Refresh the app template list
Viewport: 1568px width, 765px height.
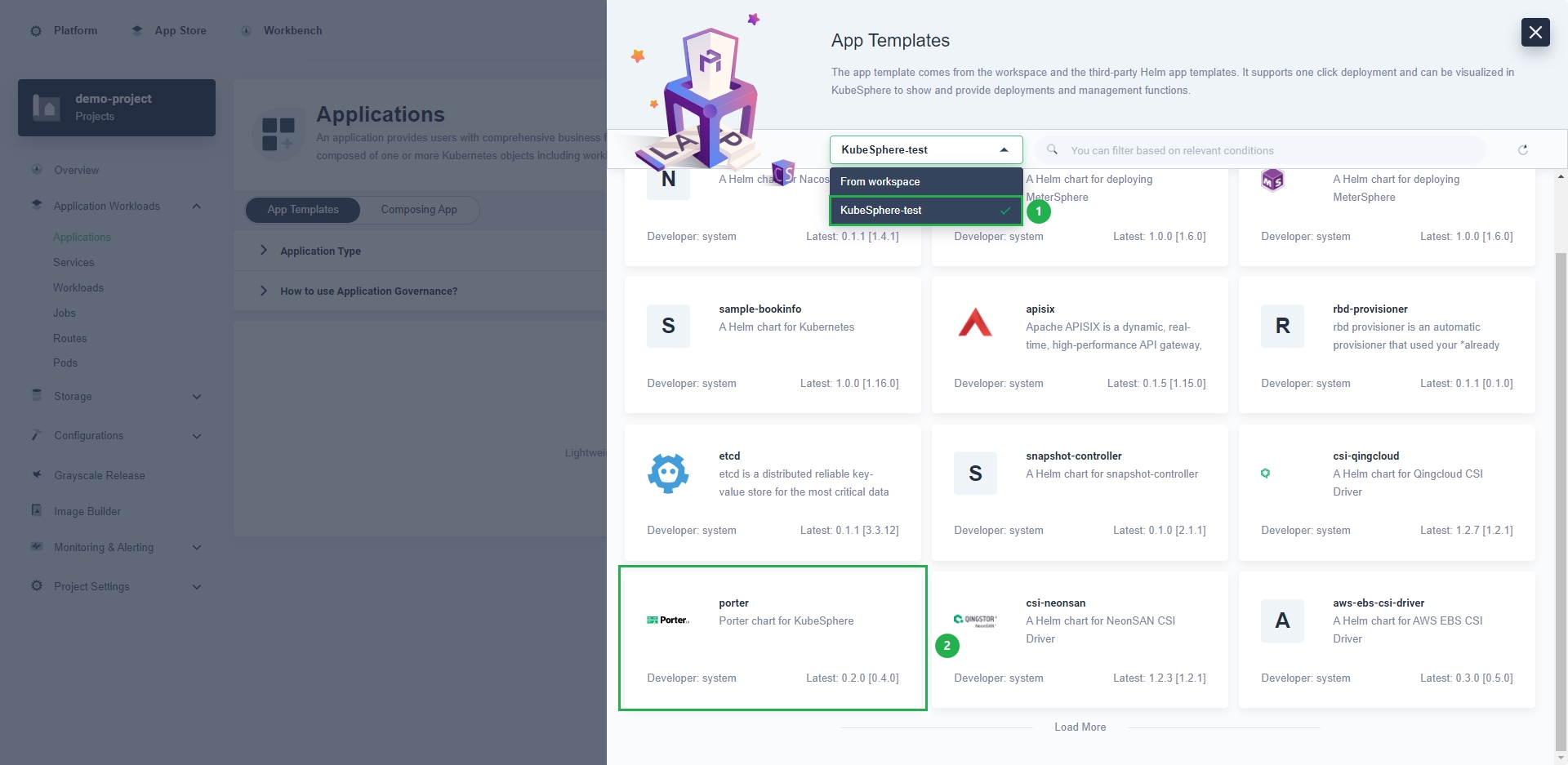pos(1523,150)
